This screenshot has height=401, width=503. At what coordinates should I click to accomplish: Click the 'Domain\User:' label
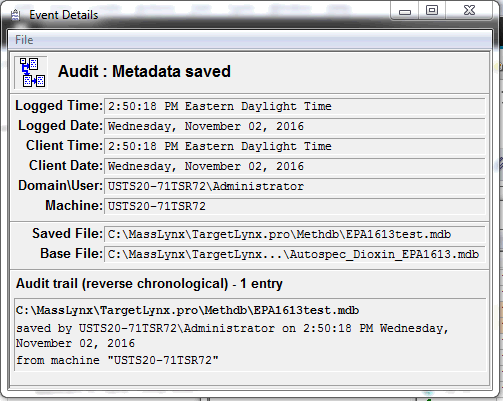point(60,186)
